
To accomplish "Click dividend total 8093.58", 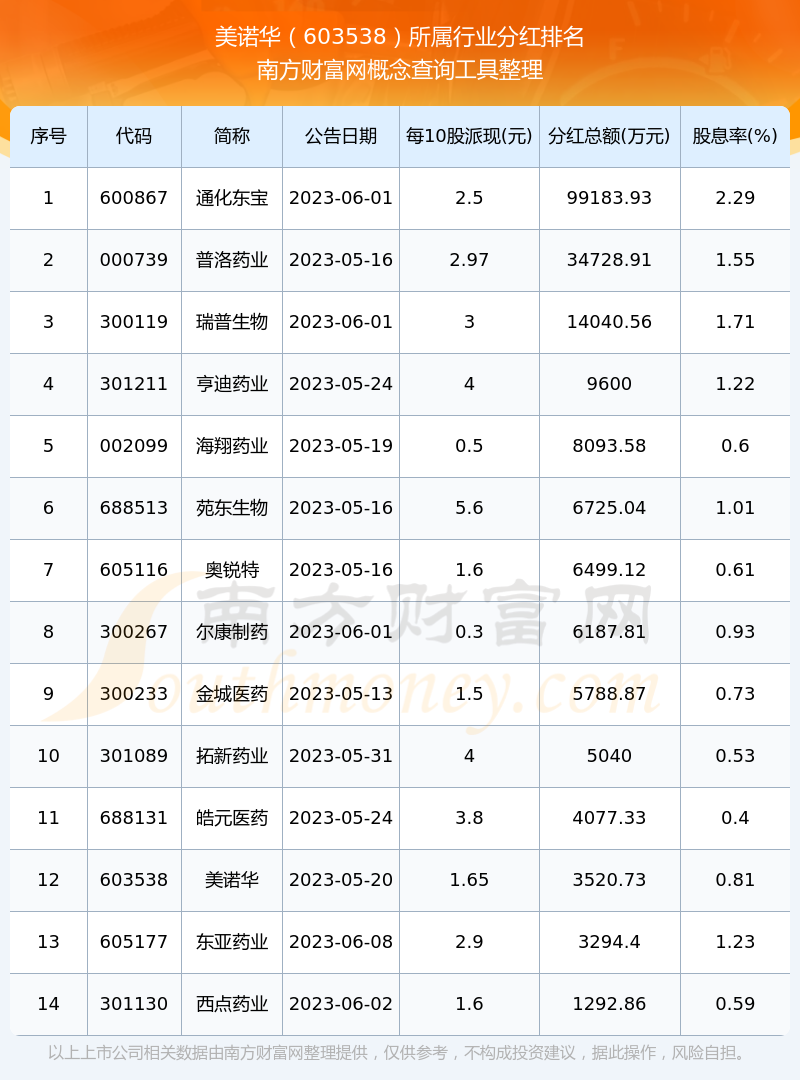I will point(609,446).
